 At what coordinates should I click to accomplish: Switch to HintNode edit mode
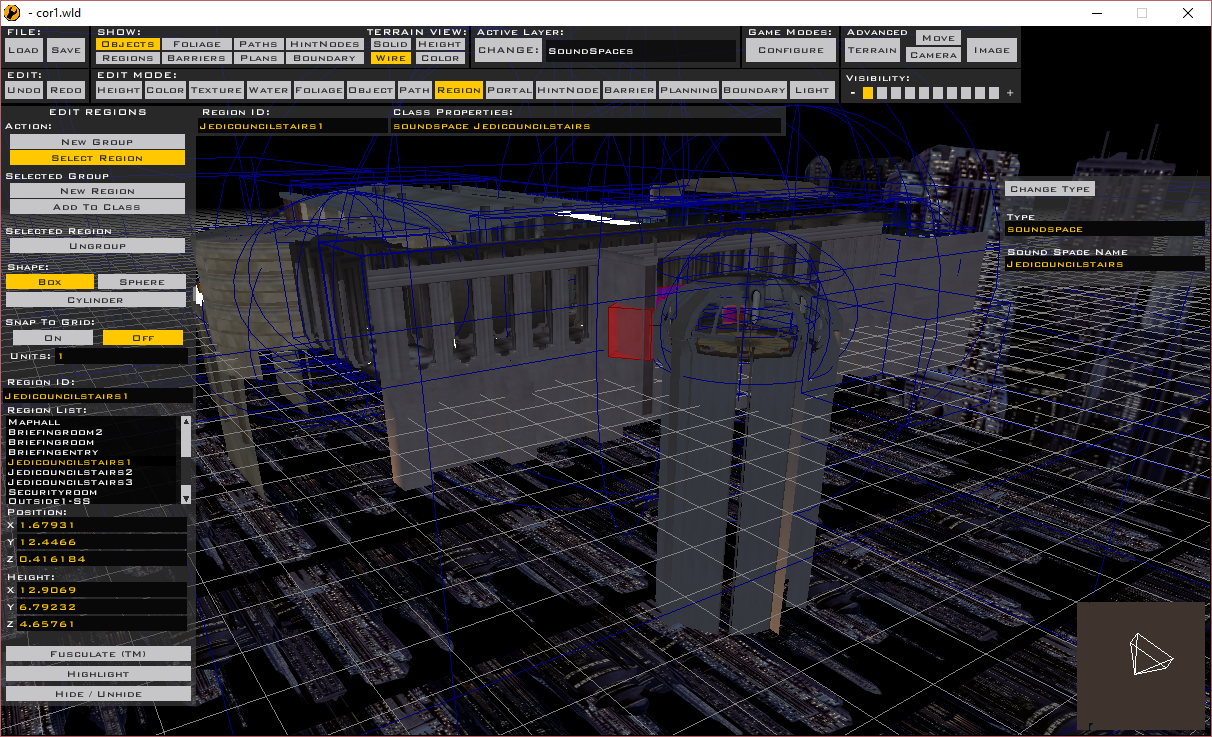coord(568,90)
